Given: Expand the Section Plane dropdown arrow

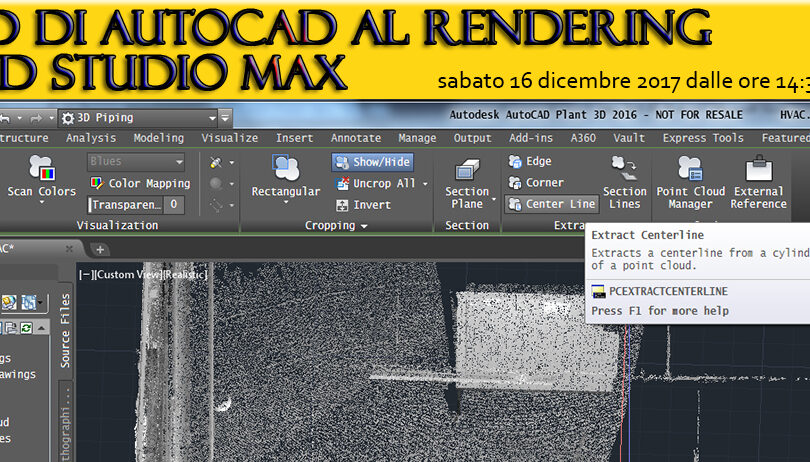Looking at the screenshot, I should 494,198.
